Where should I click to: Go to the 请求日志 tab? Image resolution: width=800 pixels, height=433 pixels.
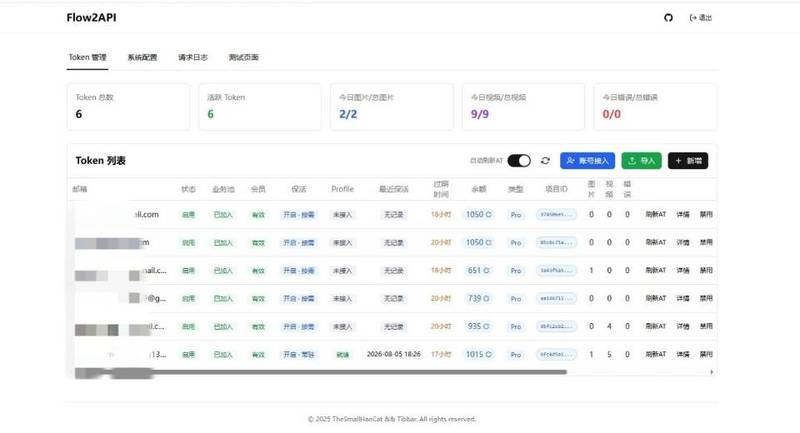pyautogui.click(x=193, y=57)
